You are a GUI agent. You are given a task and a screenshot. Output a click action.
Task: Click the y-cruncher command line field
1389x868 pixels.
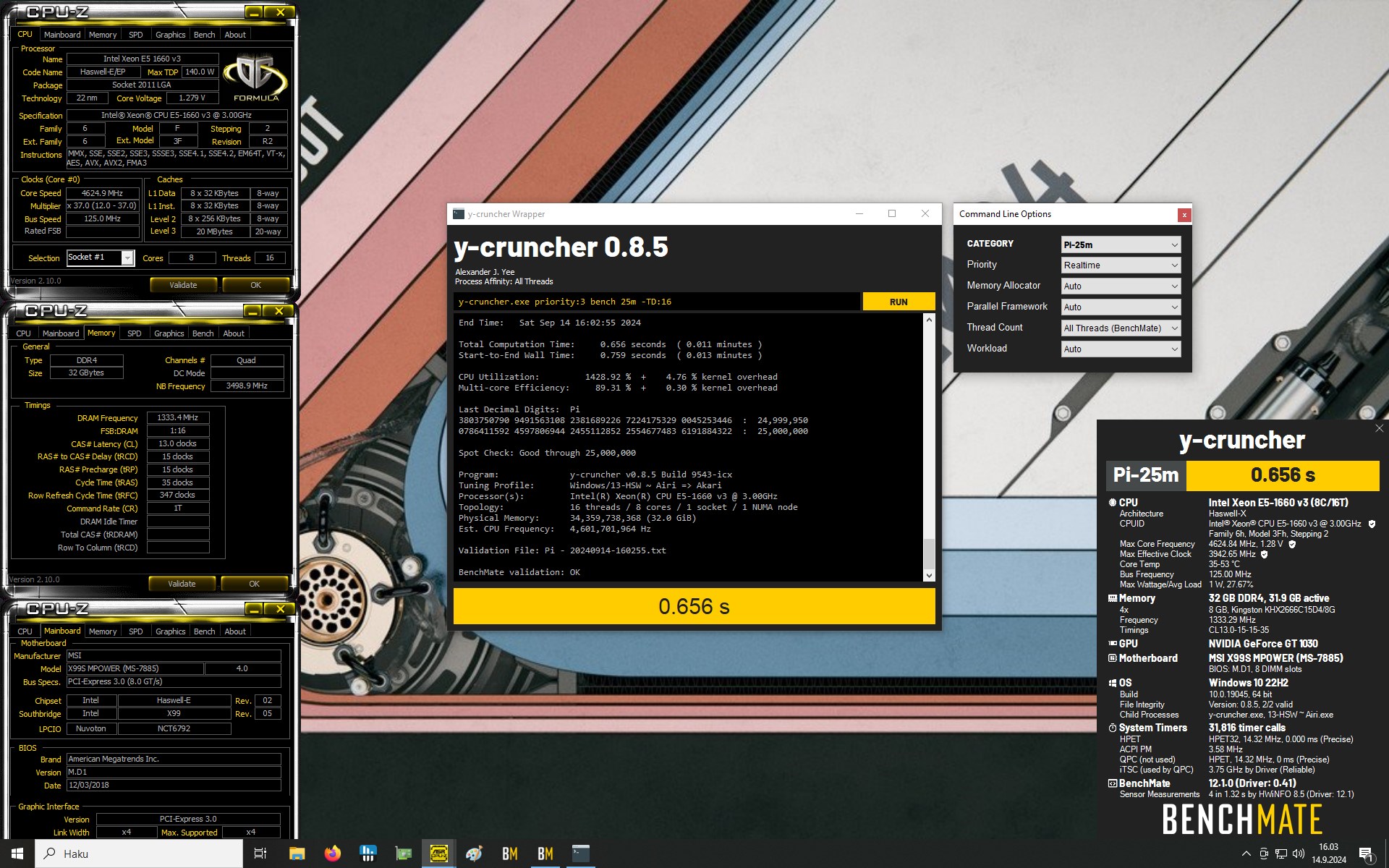pyautogui.click(x=657, y=302)
